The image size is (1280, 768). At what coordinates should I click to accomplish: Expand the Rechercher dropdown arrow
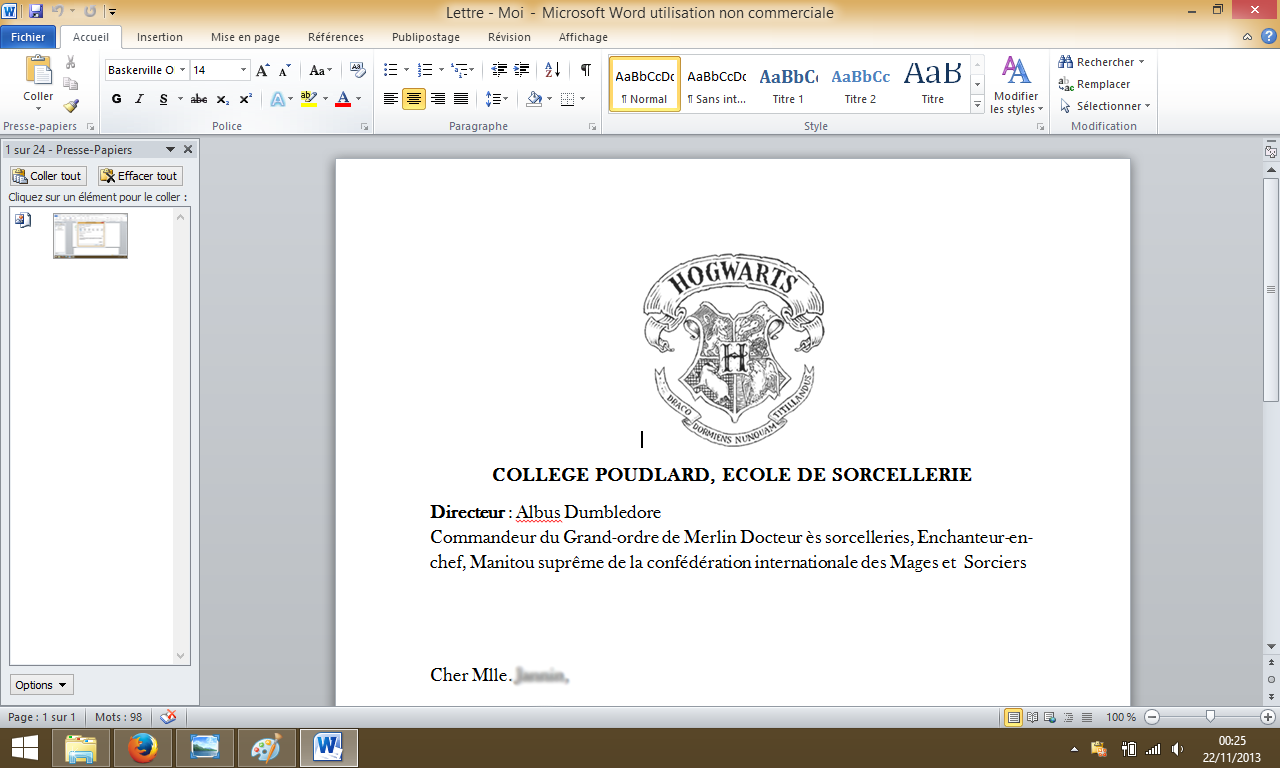(1141, 62)
